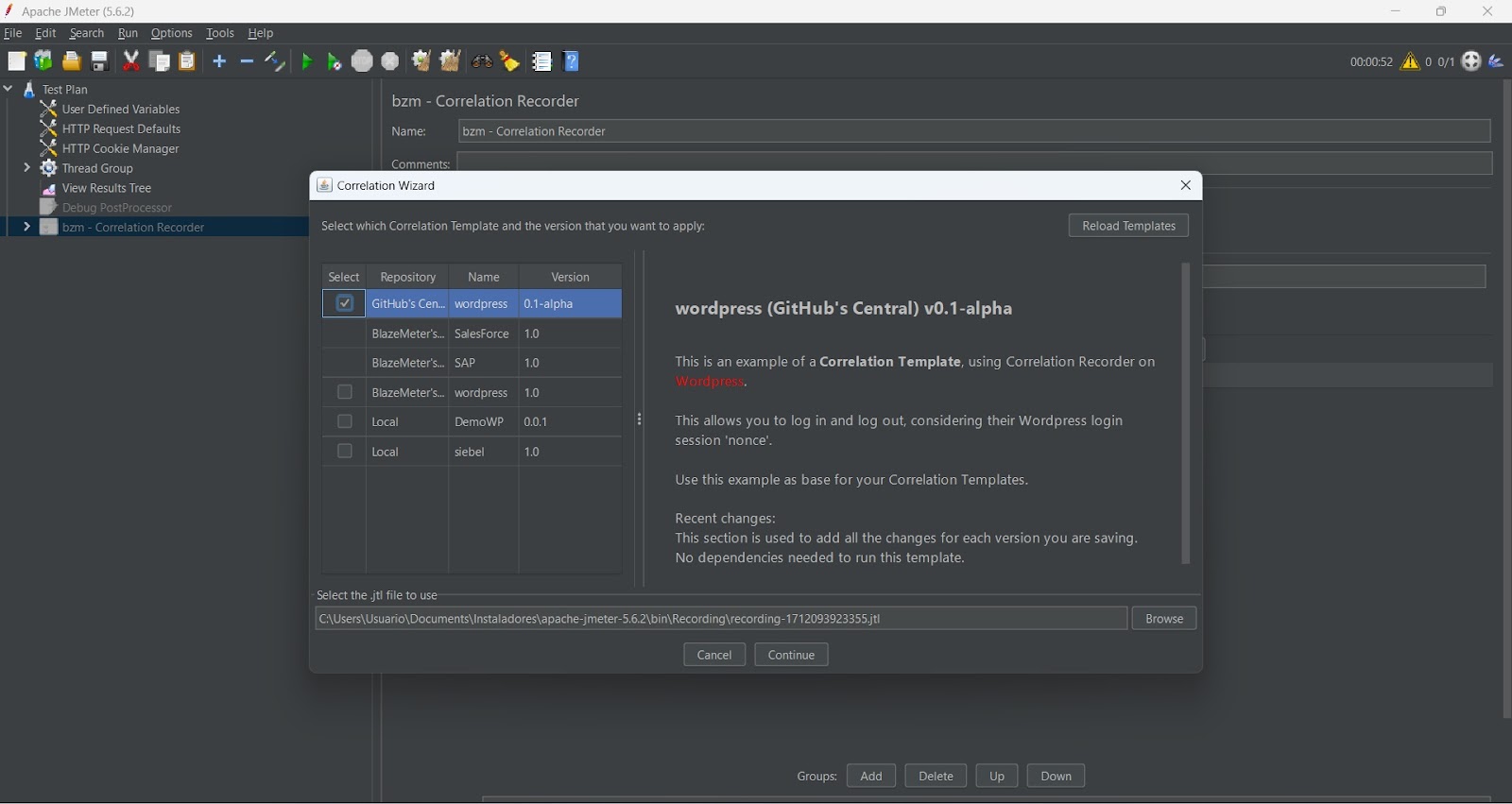Collapse the Test Plan tree node
This screenshot has height=804, width=1512.
pos(9,89)
